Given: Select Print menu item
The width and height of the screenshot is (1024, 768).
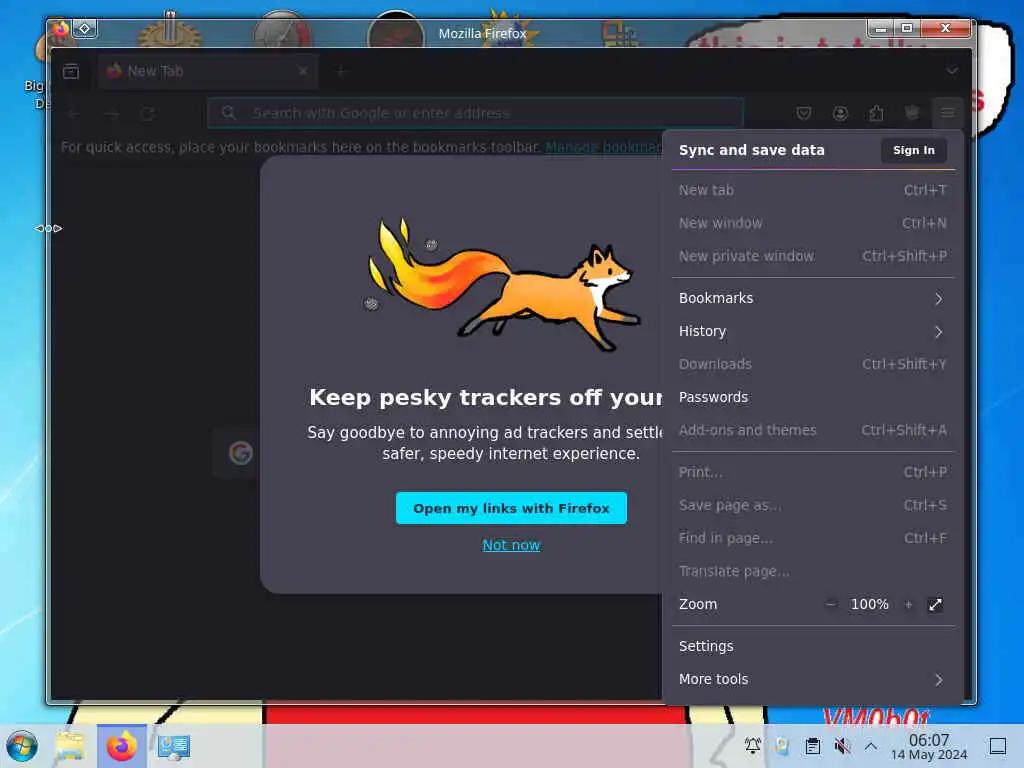Looking at the screenshot, I should [812, 472].
